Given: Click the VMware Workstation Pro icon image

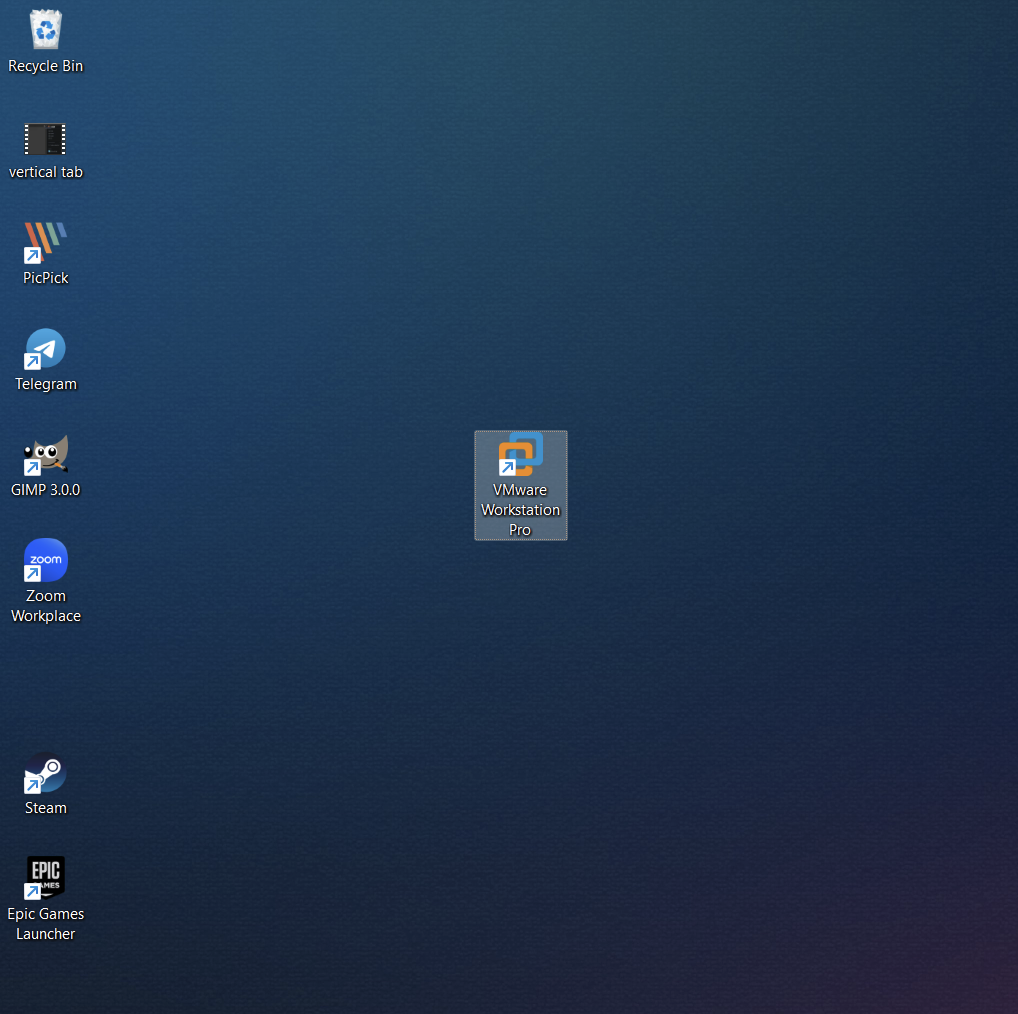Looking at the screenshot, I should 521,455.
